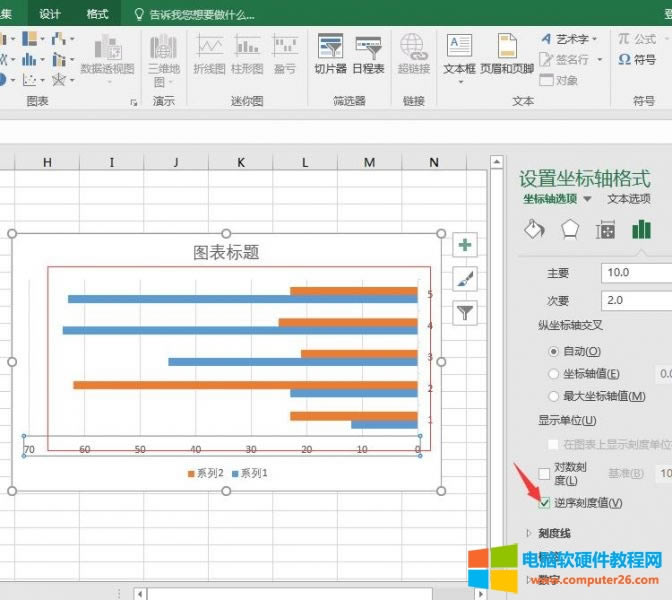Screen dimensions: 672x600
Task: Open the Text Box (文本框) tool
Action: 459,48
